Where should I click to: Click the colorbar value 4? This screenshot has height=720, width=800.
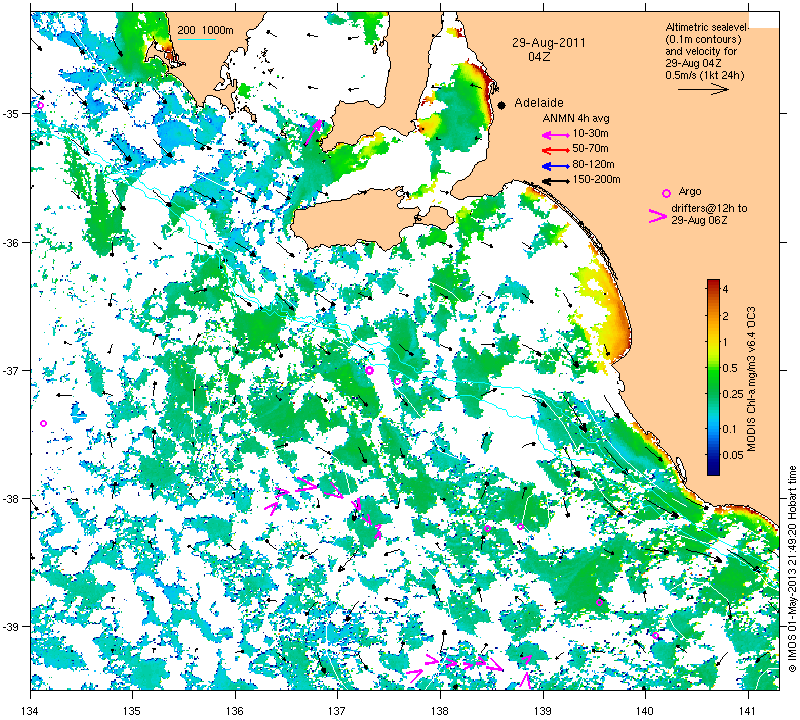(726, 289)
